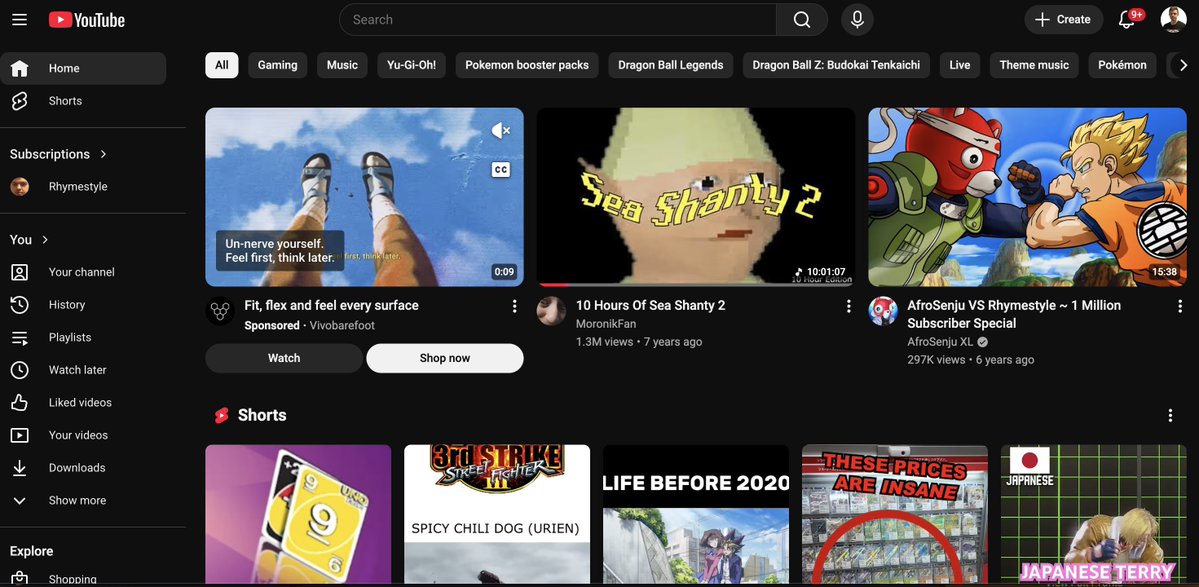The height and width of the screenshot is (587, 1199).
Task: Toggle closed captions on the ad
Action: click(501, 170)
